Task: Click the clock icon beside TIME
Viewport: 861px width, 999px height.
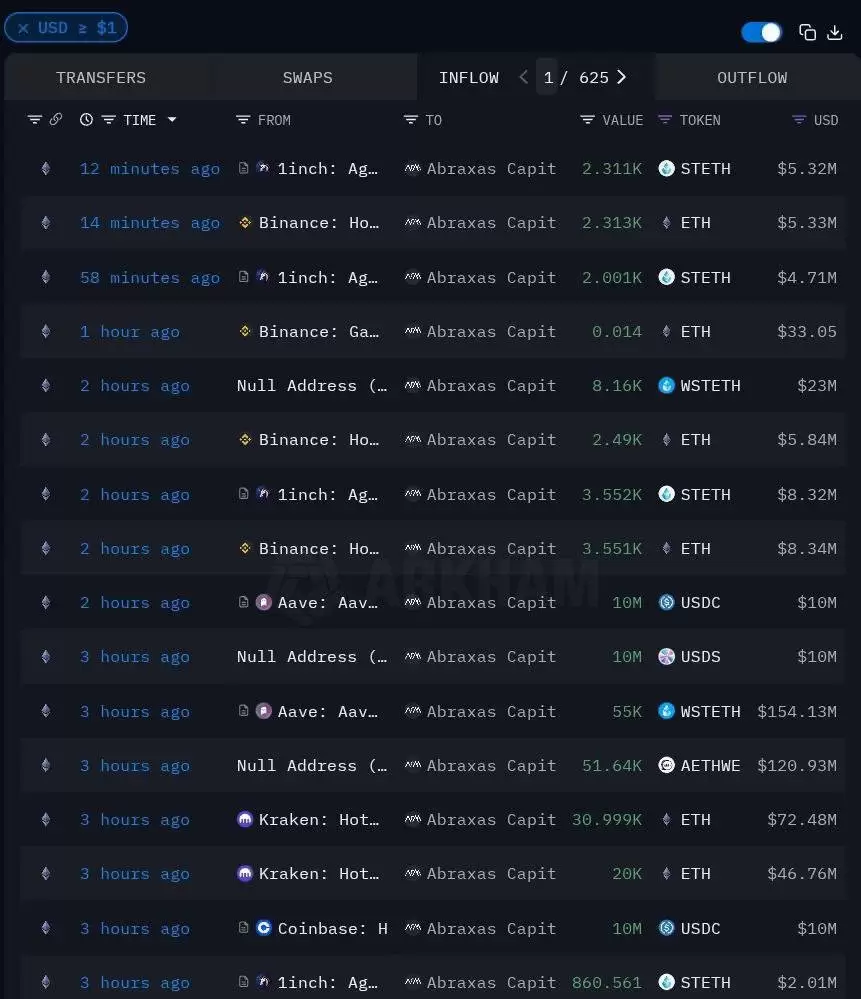Action: tap(87, 119)
